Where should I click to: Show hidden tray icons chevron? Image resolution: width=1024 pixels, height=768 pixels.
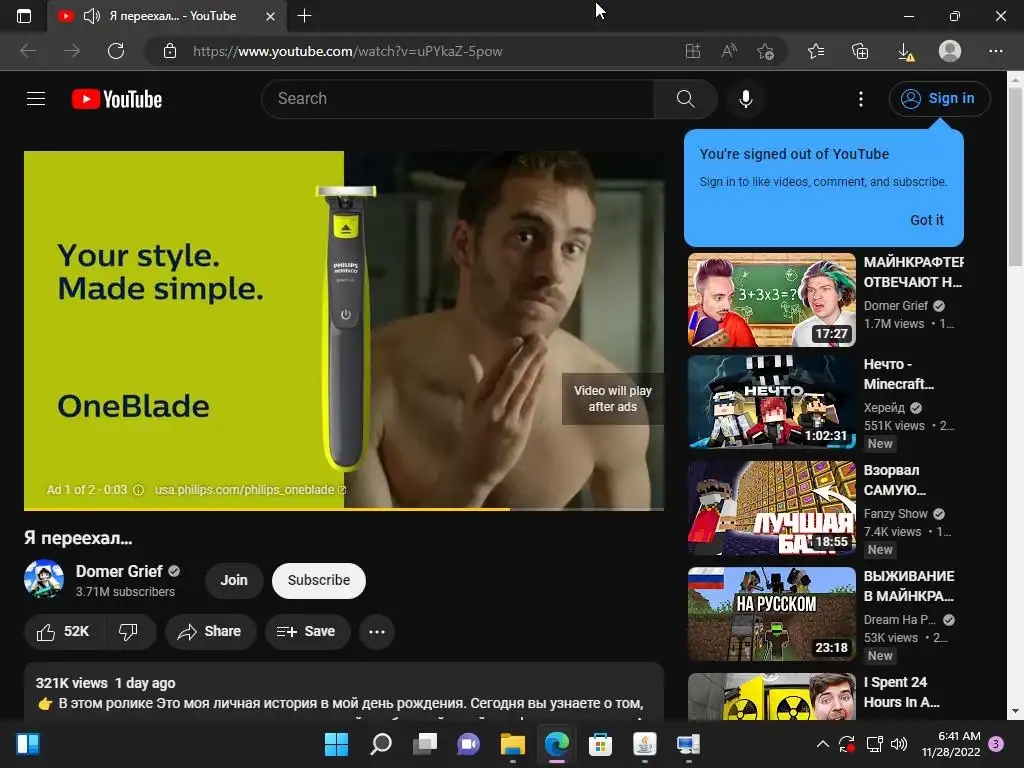[823, 744]
